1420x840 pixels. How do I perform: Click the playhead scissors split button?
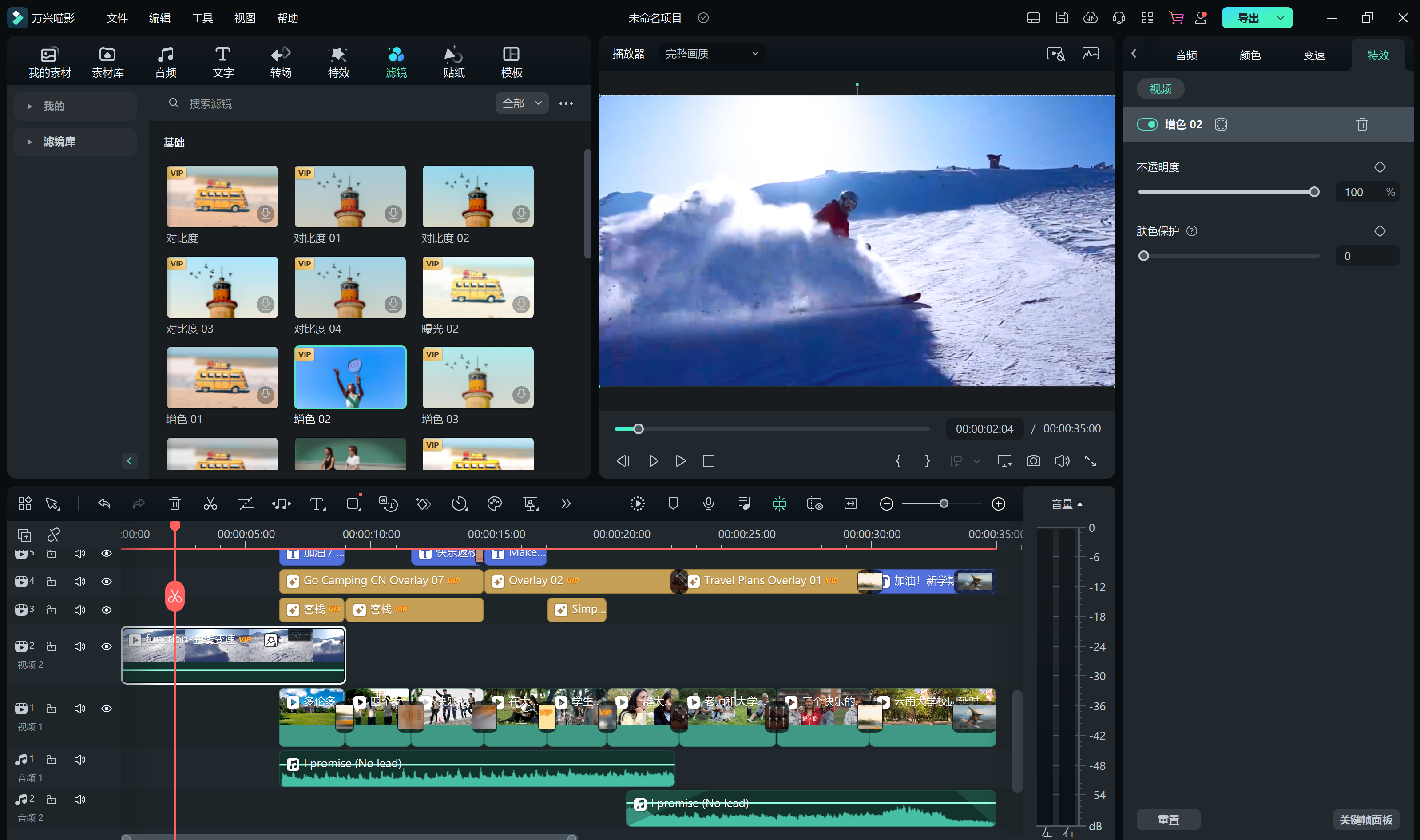click(175, 596)
